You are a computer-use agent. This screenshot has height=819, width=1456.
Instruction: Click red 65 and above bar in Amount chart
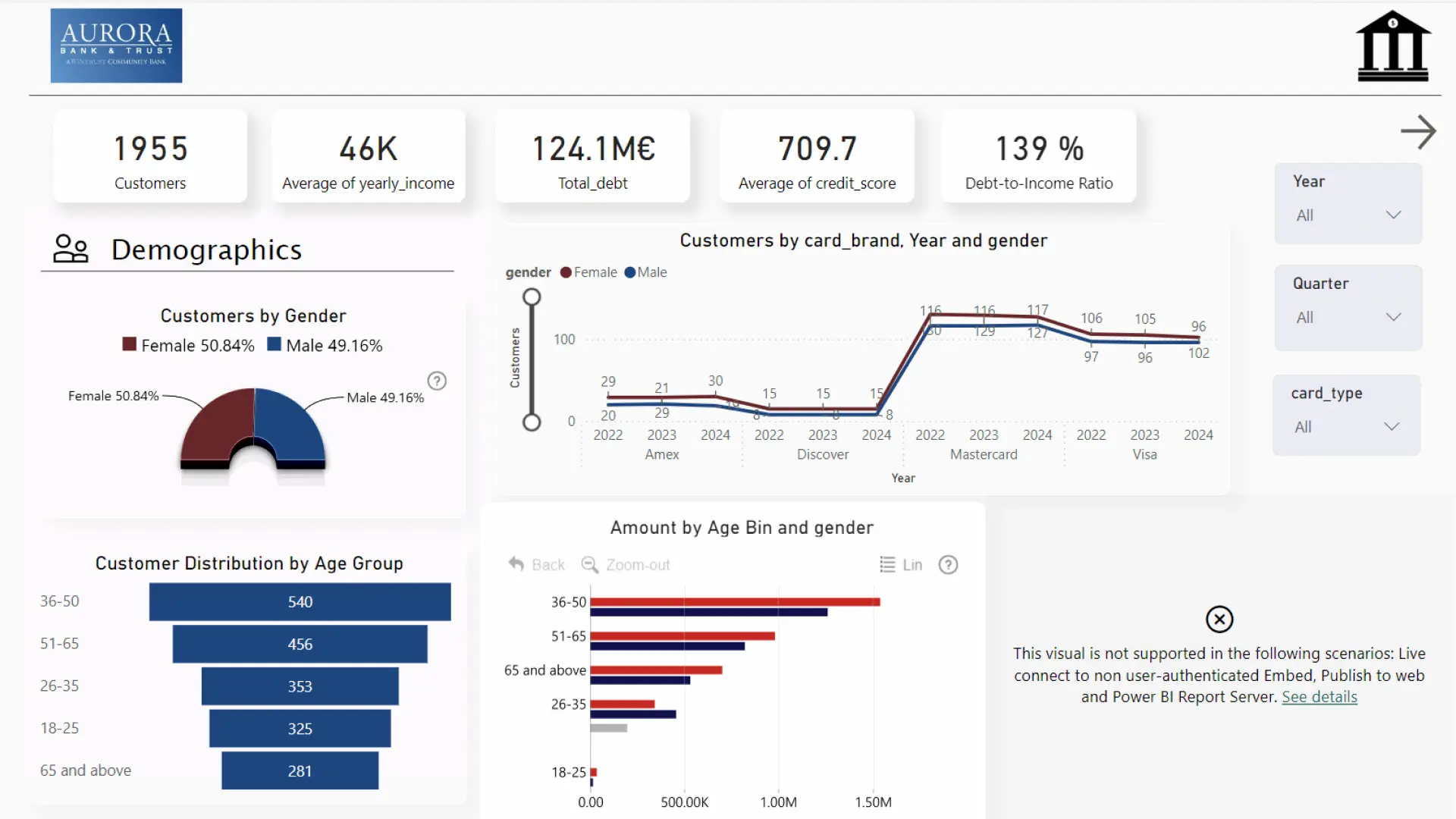[x=656, y=670]
